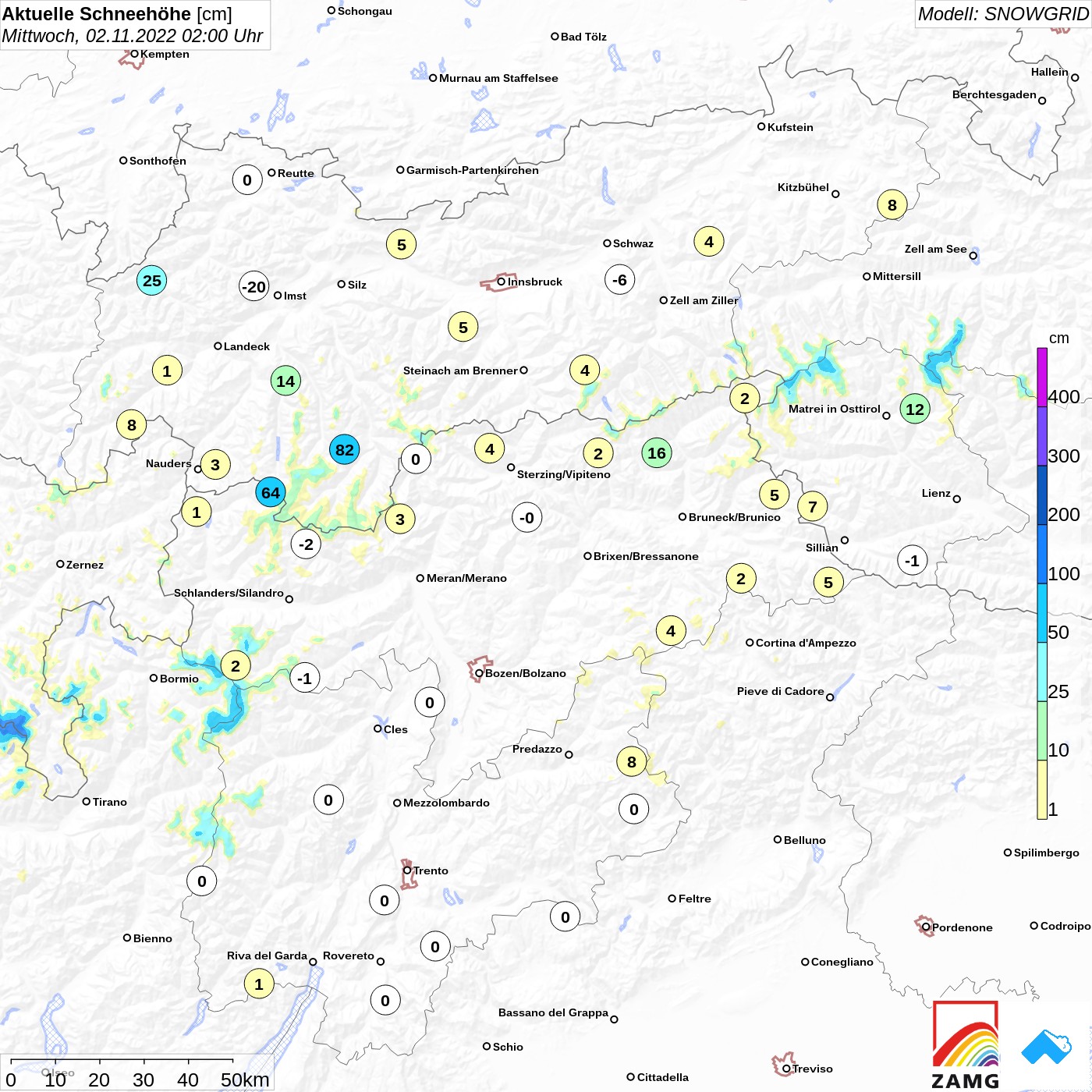
Task: Pick the light blue 50–100 legend color
Action: click(x=1042, y=613)
